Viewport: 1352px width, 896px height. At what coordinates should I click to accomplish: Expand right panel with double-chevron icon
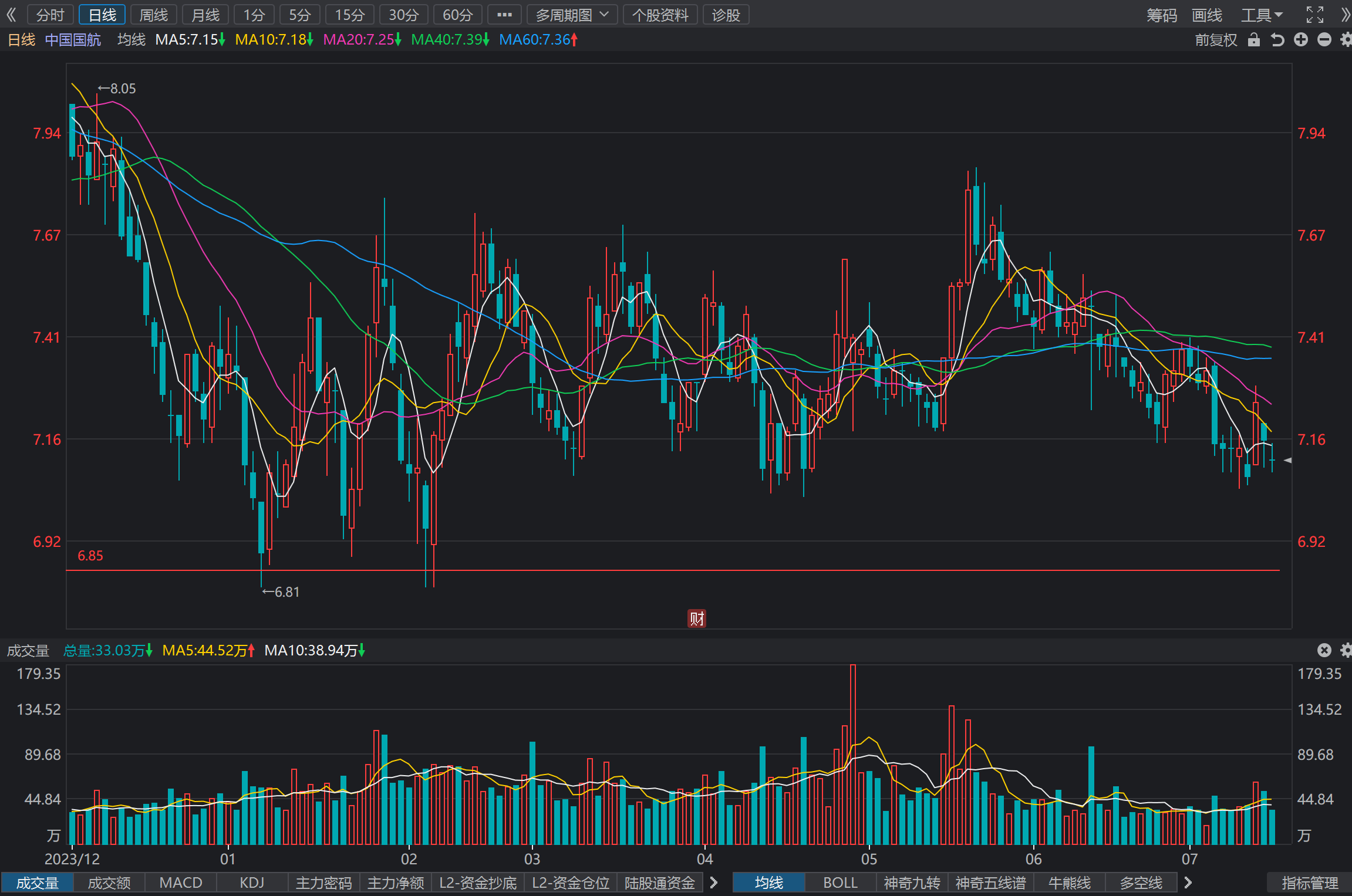coord(1345,15)
